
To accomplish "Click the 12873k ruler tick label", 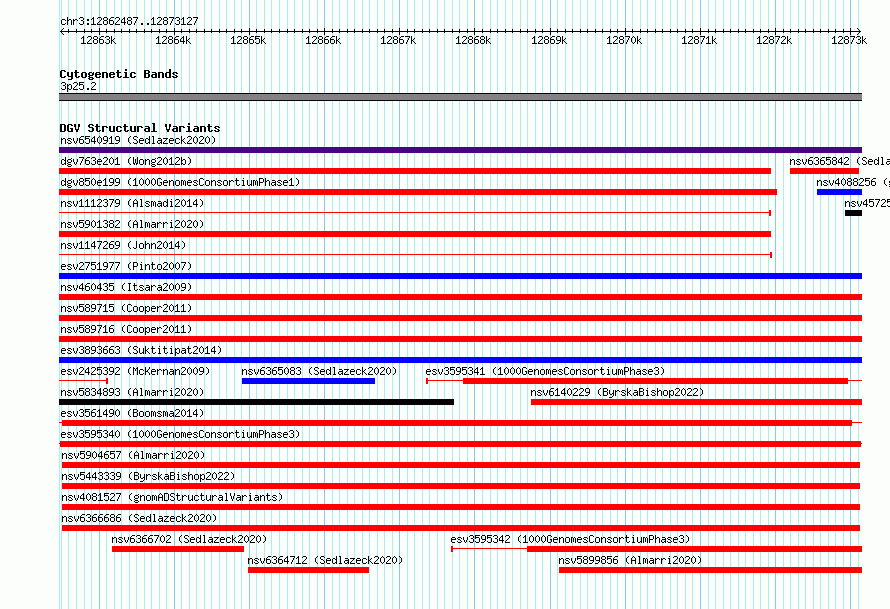I will (849, 40).
